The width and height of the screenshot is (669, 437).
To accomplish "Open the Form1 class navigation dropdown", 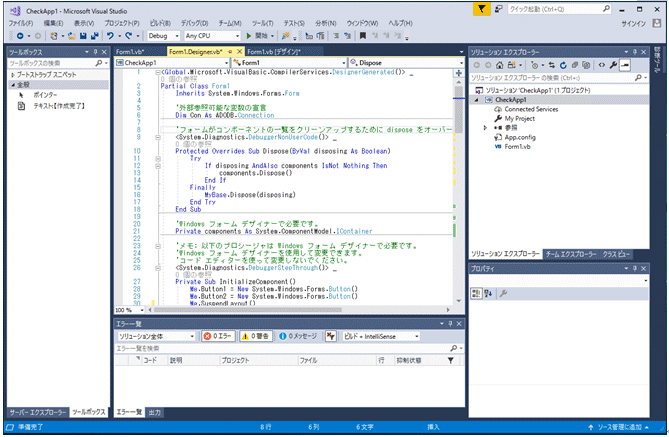I will point(289,63).
